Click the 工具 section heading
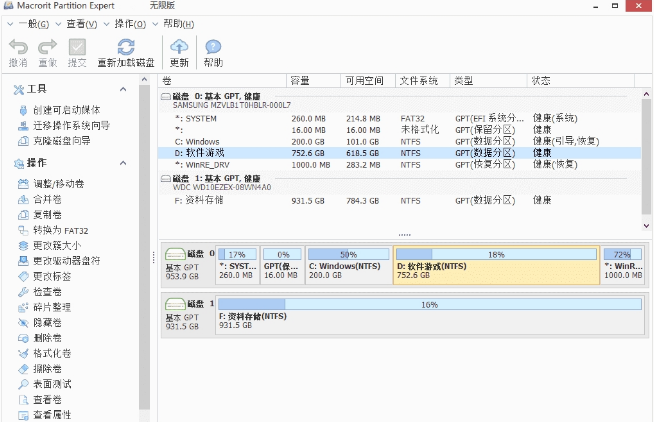This screenshot has height=422, width=654. 37,89
